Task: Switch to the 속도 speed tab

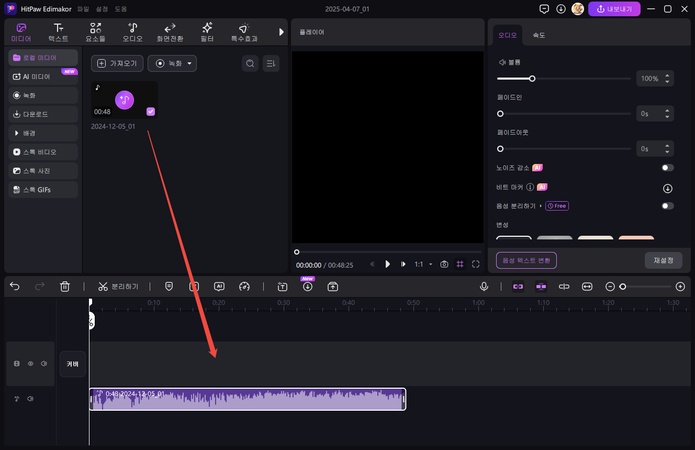Action: point(540,36)
